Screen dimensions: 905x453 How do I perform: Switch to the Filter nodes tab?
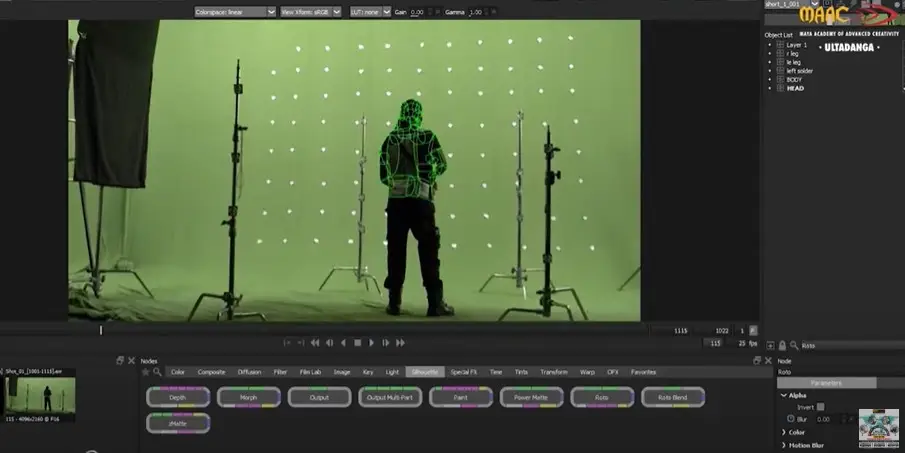(x=281, y=372)
